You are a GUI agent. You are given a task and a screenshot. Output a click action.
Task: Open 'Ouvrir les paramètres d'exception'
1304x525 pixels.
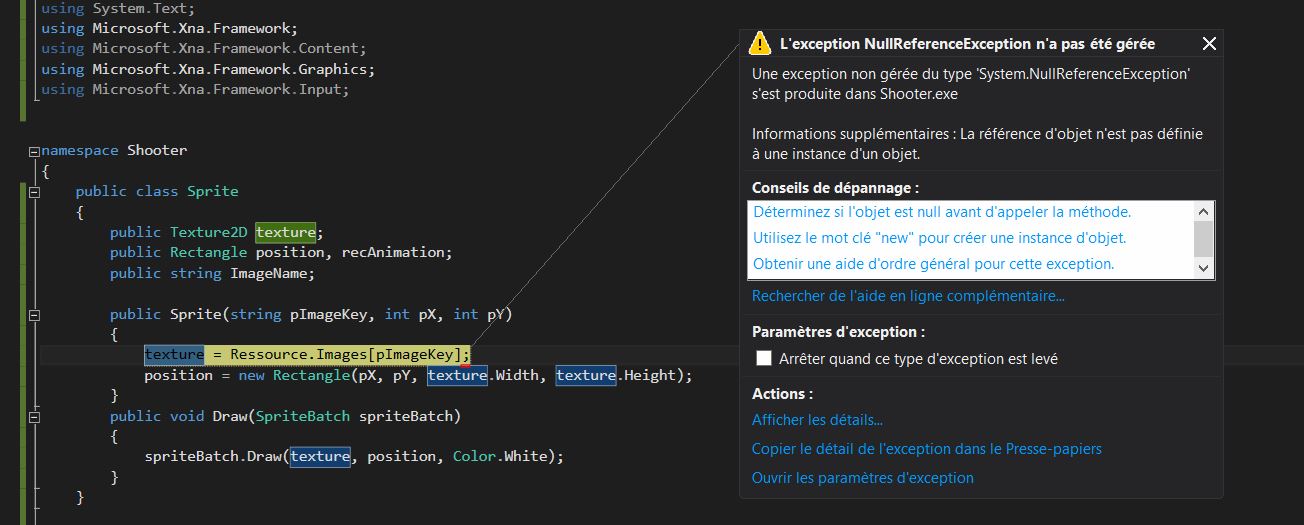coord(863,478)
